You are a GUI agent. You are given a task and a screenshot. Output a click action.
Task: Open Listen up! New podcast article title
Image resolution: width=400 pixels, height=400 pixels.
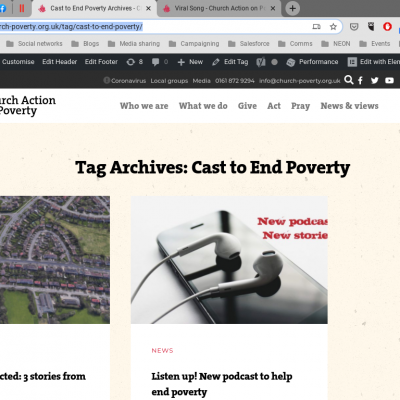point(222,384)
